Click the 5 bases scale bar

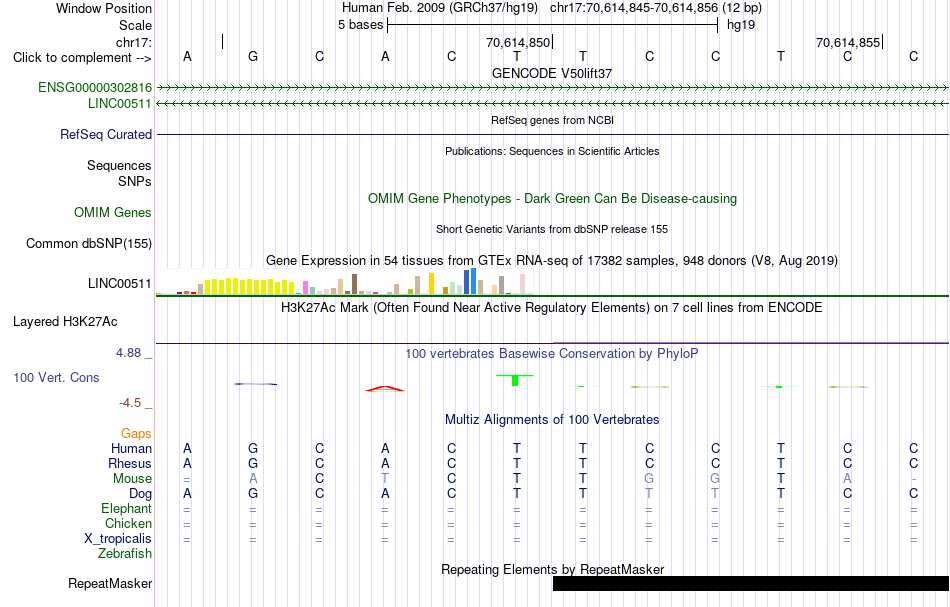pos(552,25)
